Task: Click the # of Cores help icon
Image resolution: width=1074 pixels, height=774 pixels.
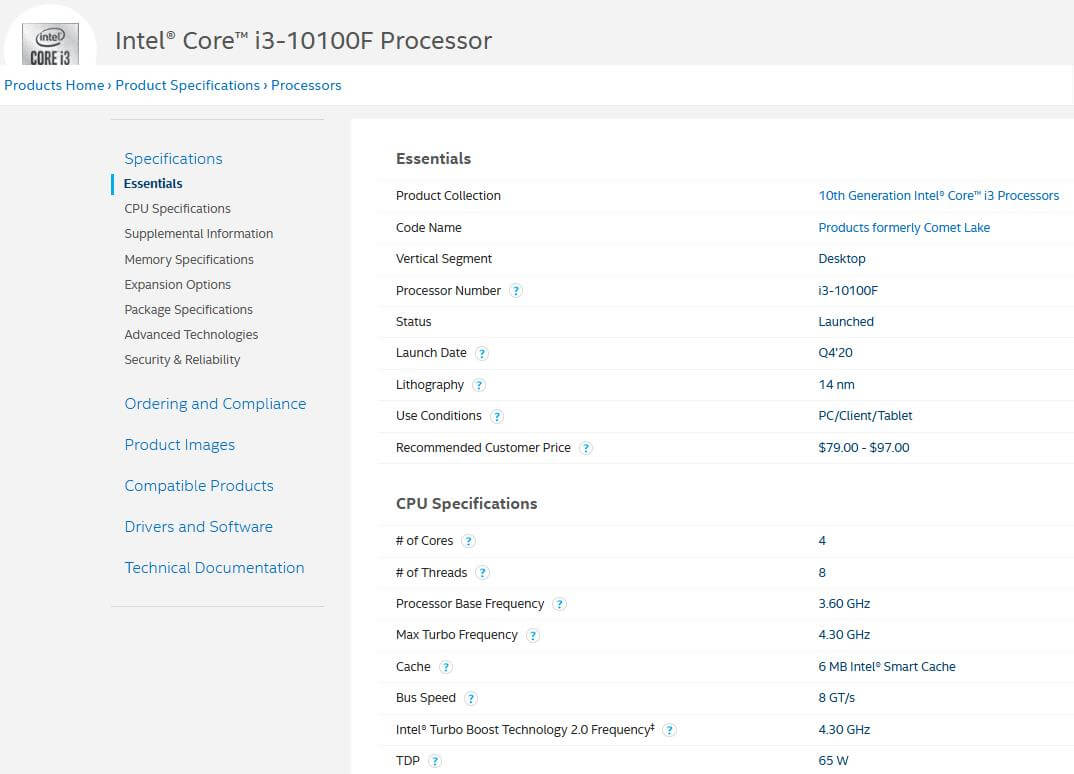Action: pyautogui.click(x=468, y=541)
